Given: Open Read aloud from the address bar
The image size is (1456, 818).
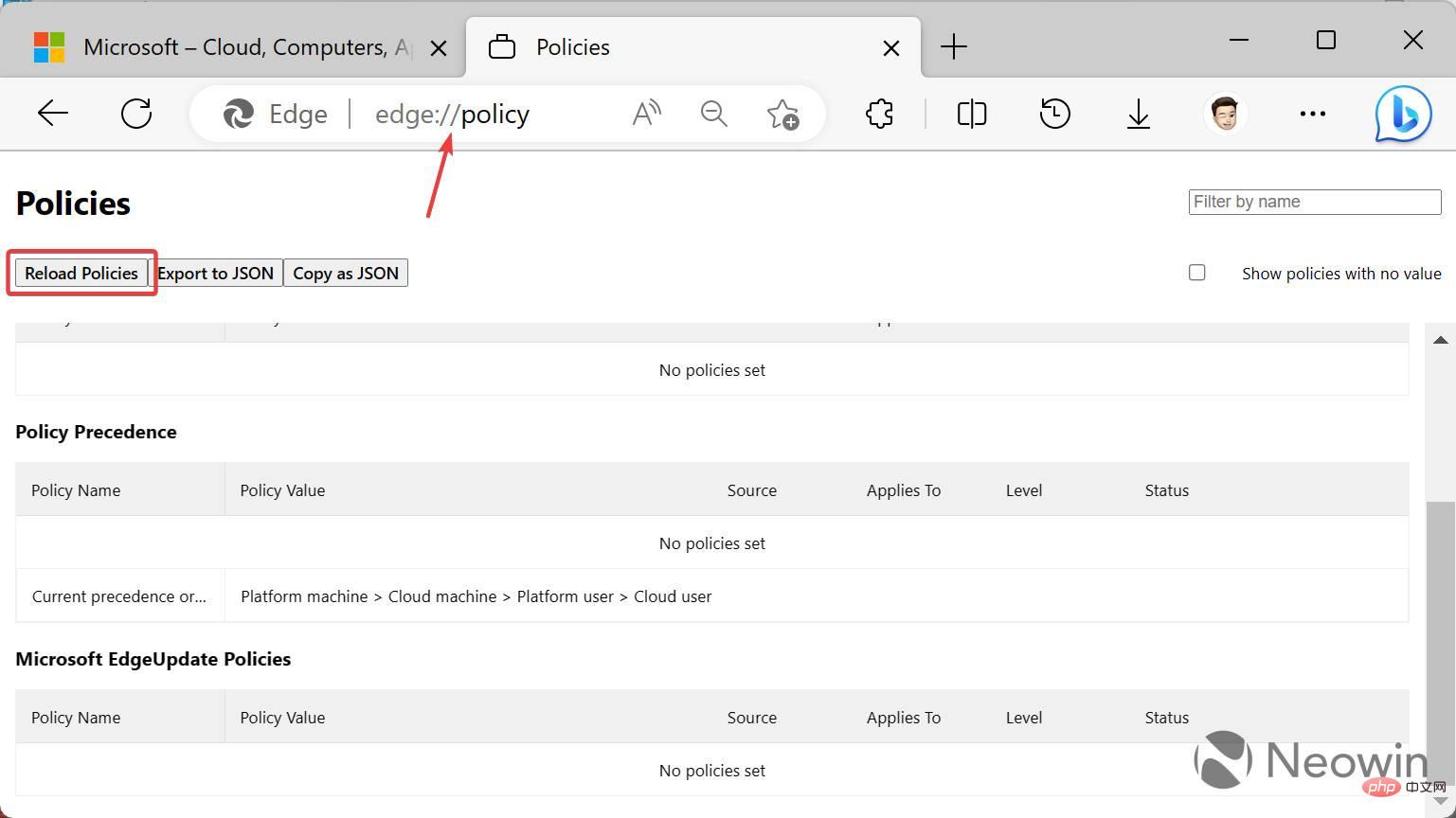Looking at the screenshot, I should coord(646,115).
